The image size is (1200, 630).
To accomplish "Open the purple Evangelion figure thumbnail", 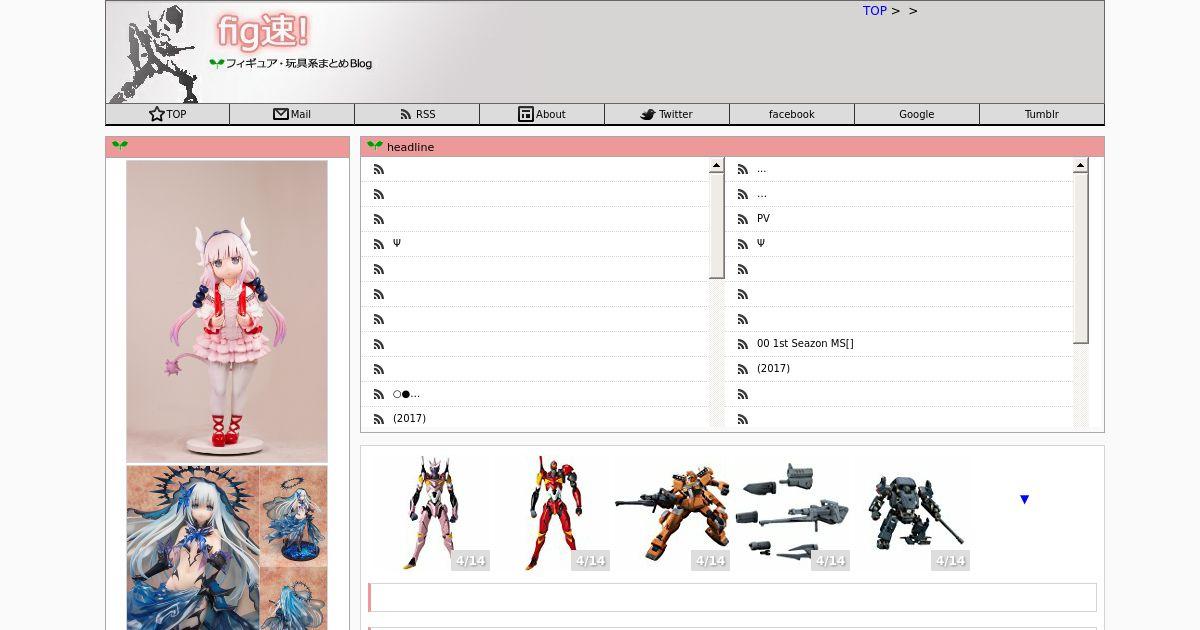I will [x=431, y=513].
